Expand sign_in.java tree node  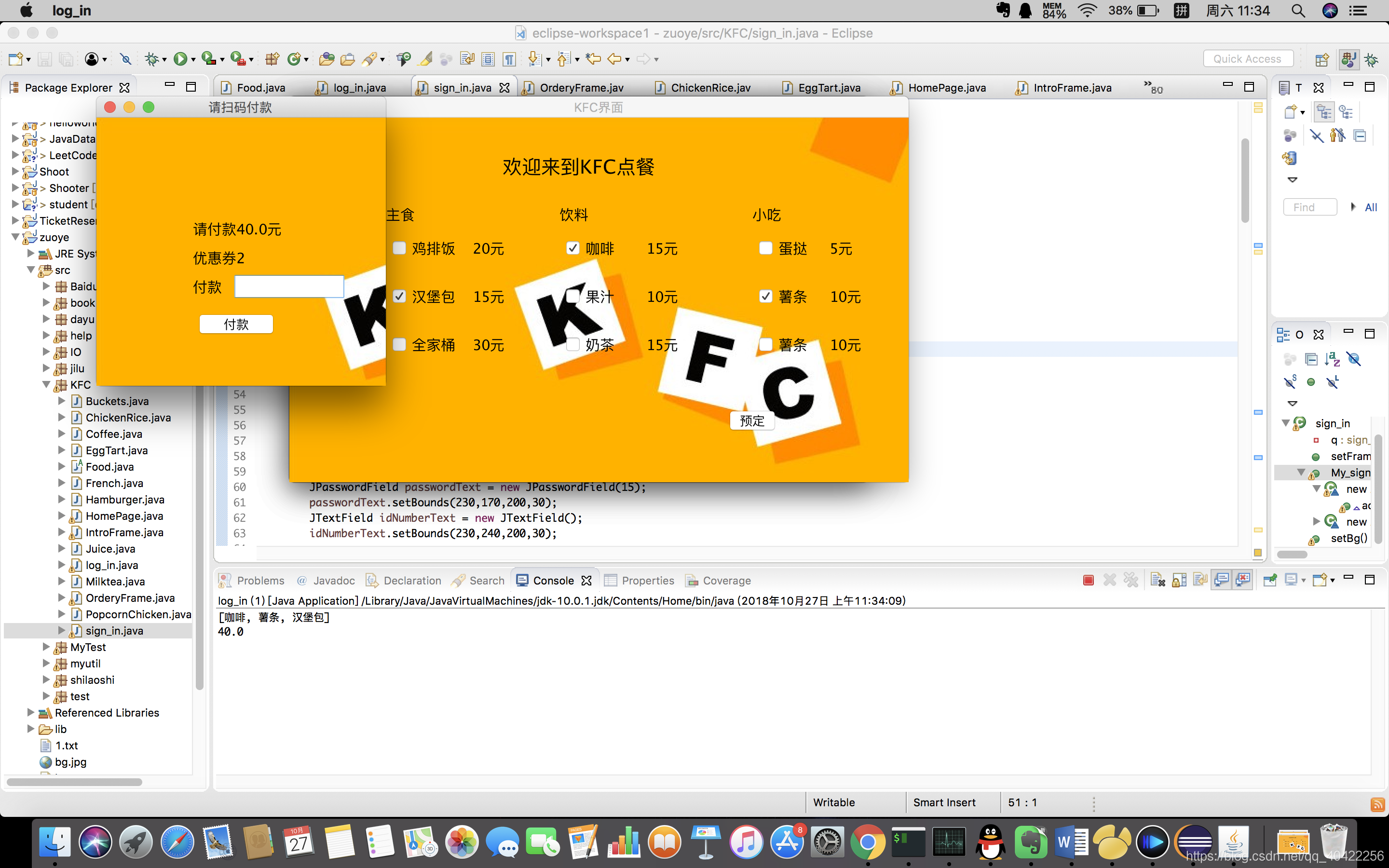(62, 630)
